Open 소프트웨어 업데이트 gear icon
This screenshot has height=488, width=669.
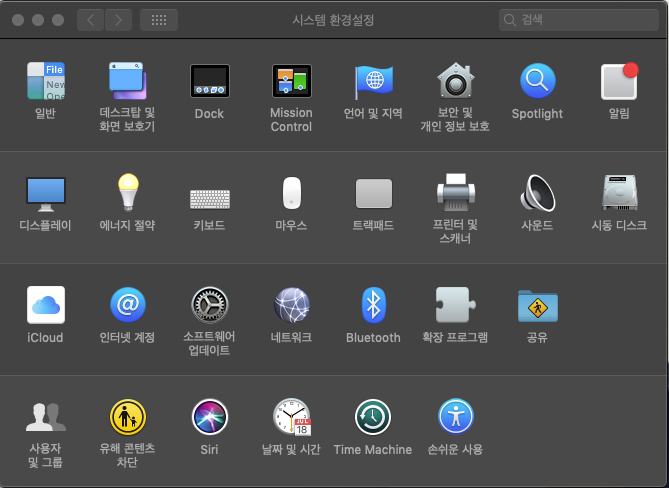(209, 305)
